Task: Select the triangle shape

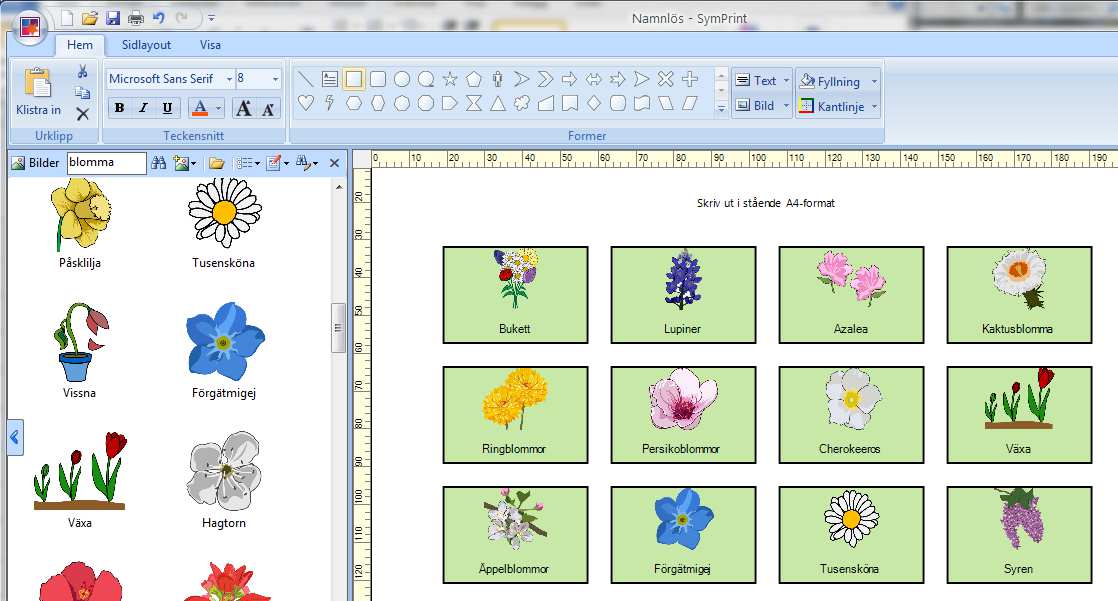Action: [x=498, y=104]
